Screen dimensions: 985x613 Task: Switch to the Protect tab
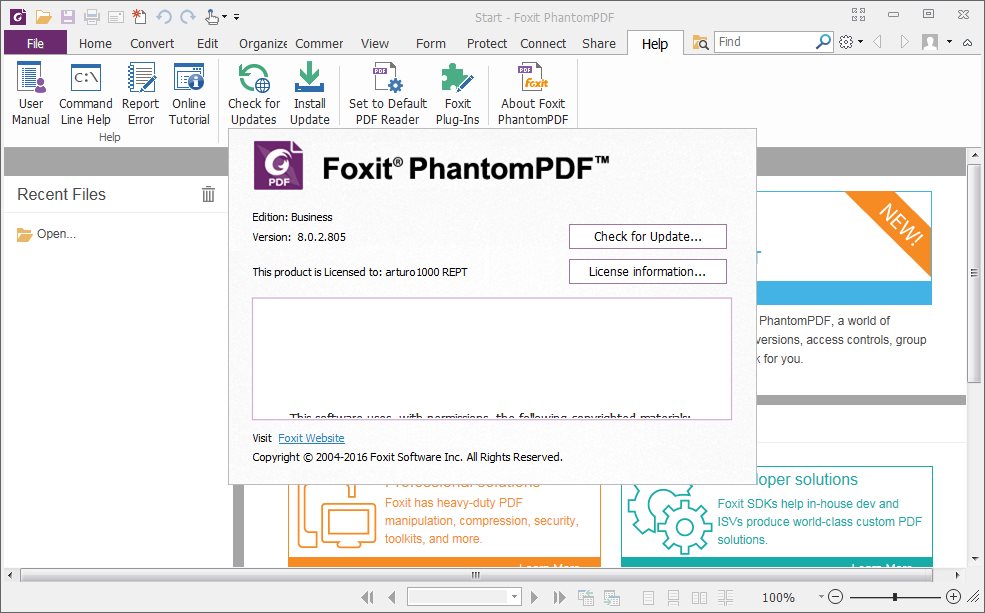point(487,43)
